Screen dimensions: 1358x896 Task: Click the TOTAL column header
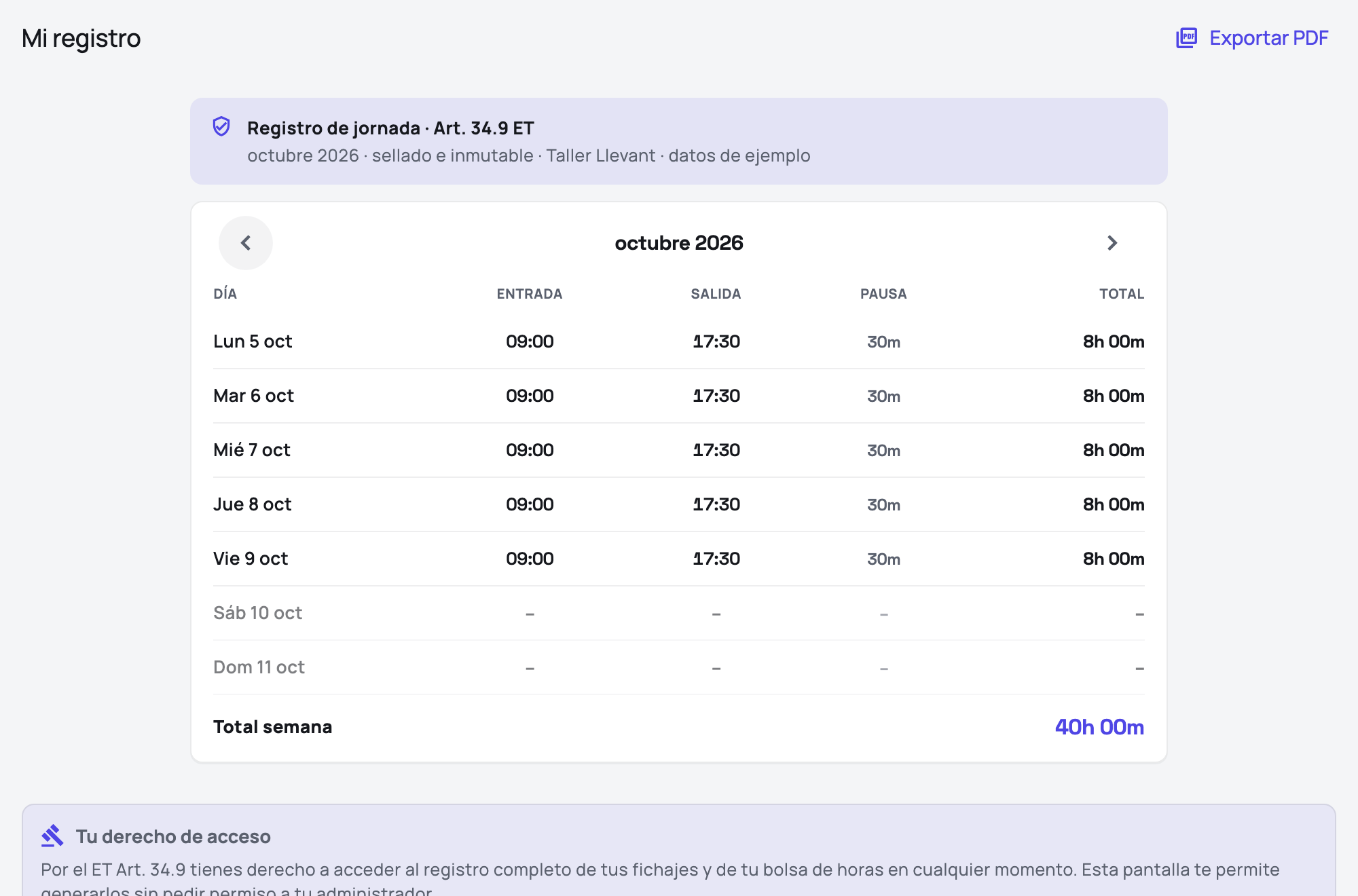coord(1122,294)
